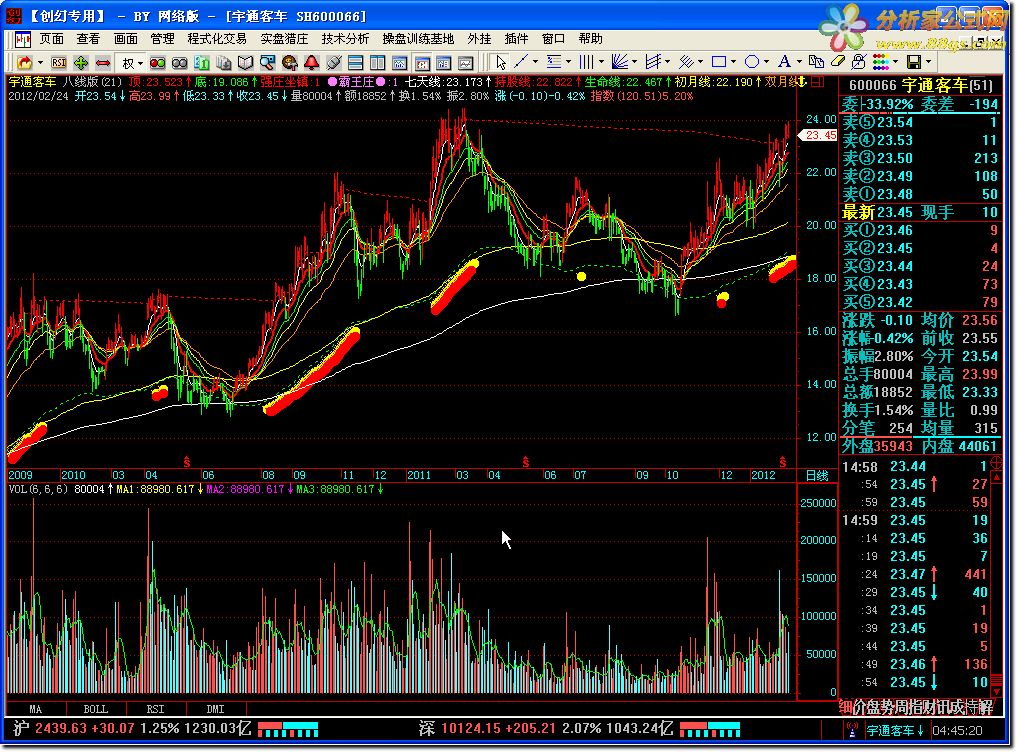Click the vertical split window layout icon
1018x752 pixels.
click(377, 63)
